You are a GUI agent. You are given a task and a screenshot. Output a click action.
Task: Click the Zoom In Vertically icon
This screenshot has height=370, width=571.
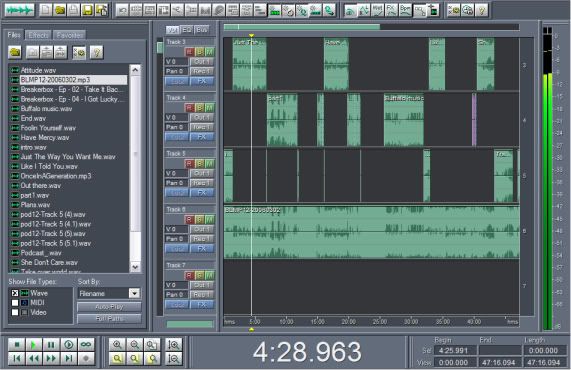click(x=174, y=344)
